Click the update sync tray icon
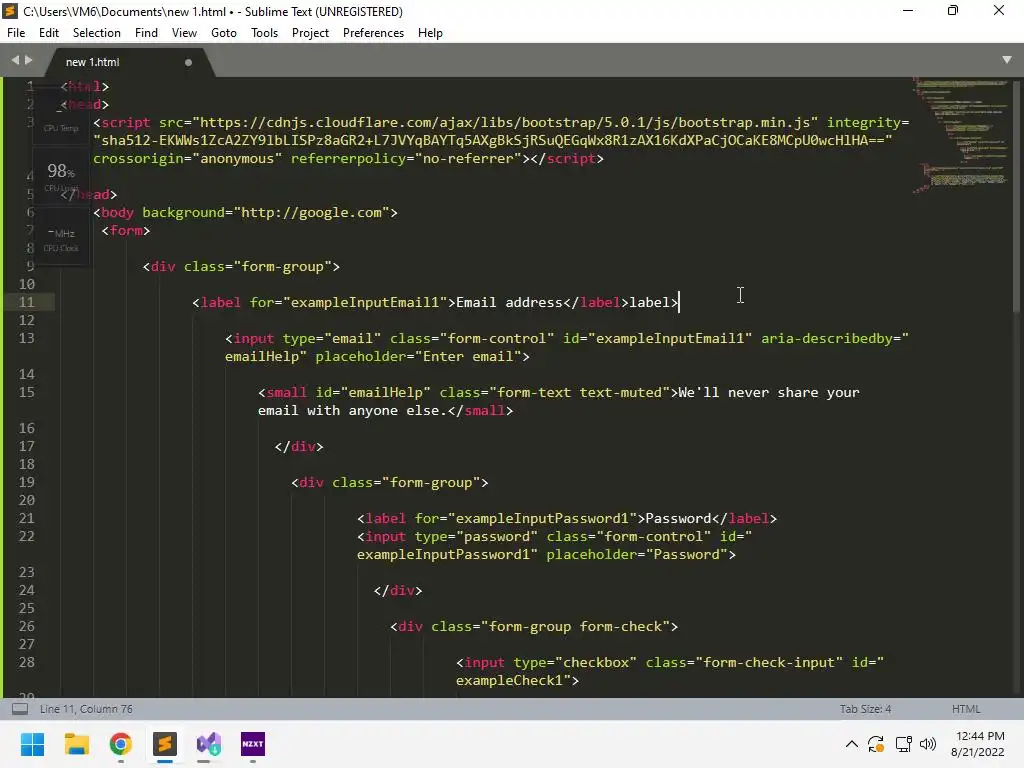 [876, 744]
